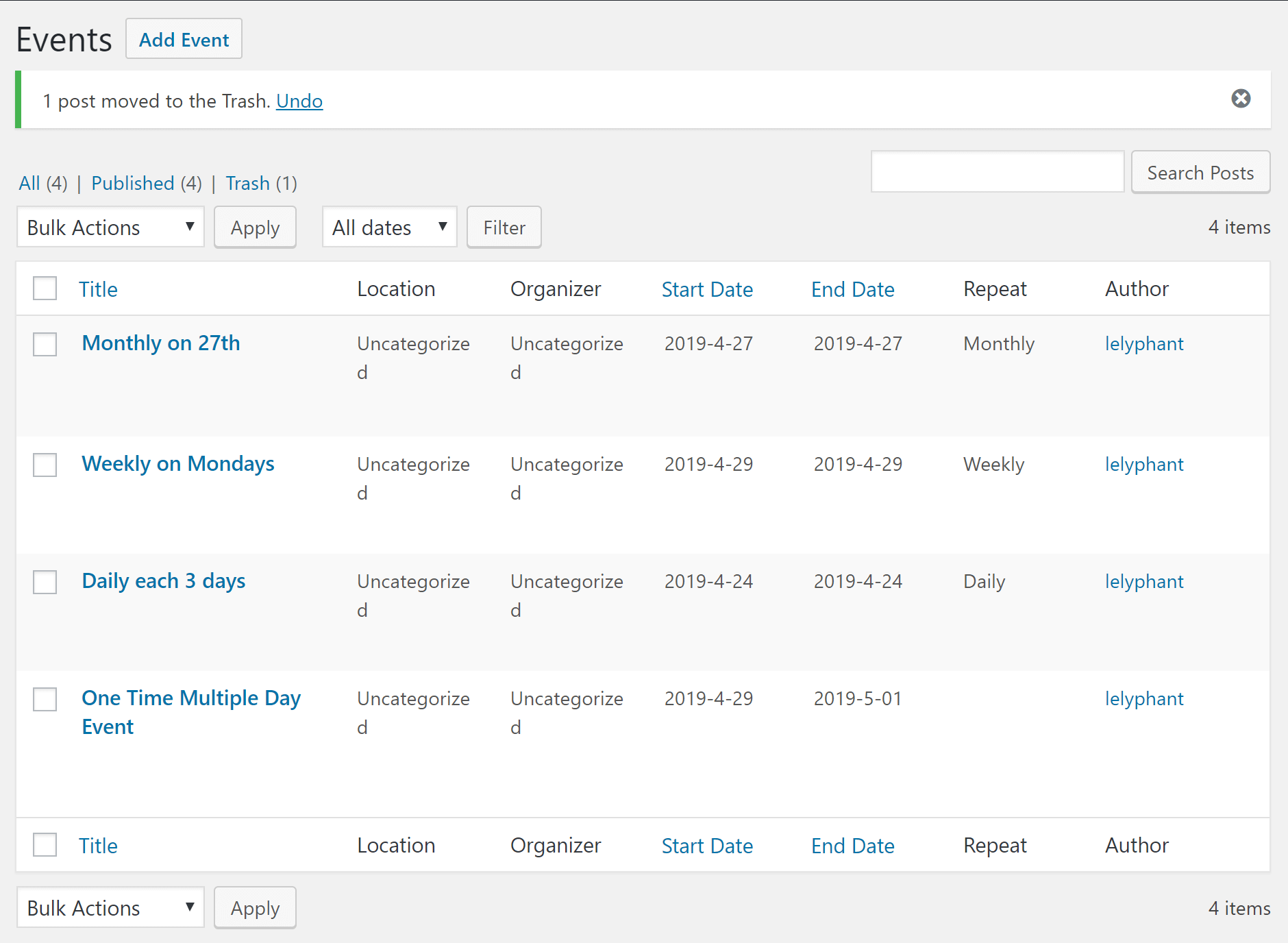Screen dimensions: 1288x943
Task: Check the select-all checkbox in header
Action: point(45,289)
